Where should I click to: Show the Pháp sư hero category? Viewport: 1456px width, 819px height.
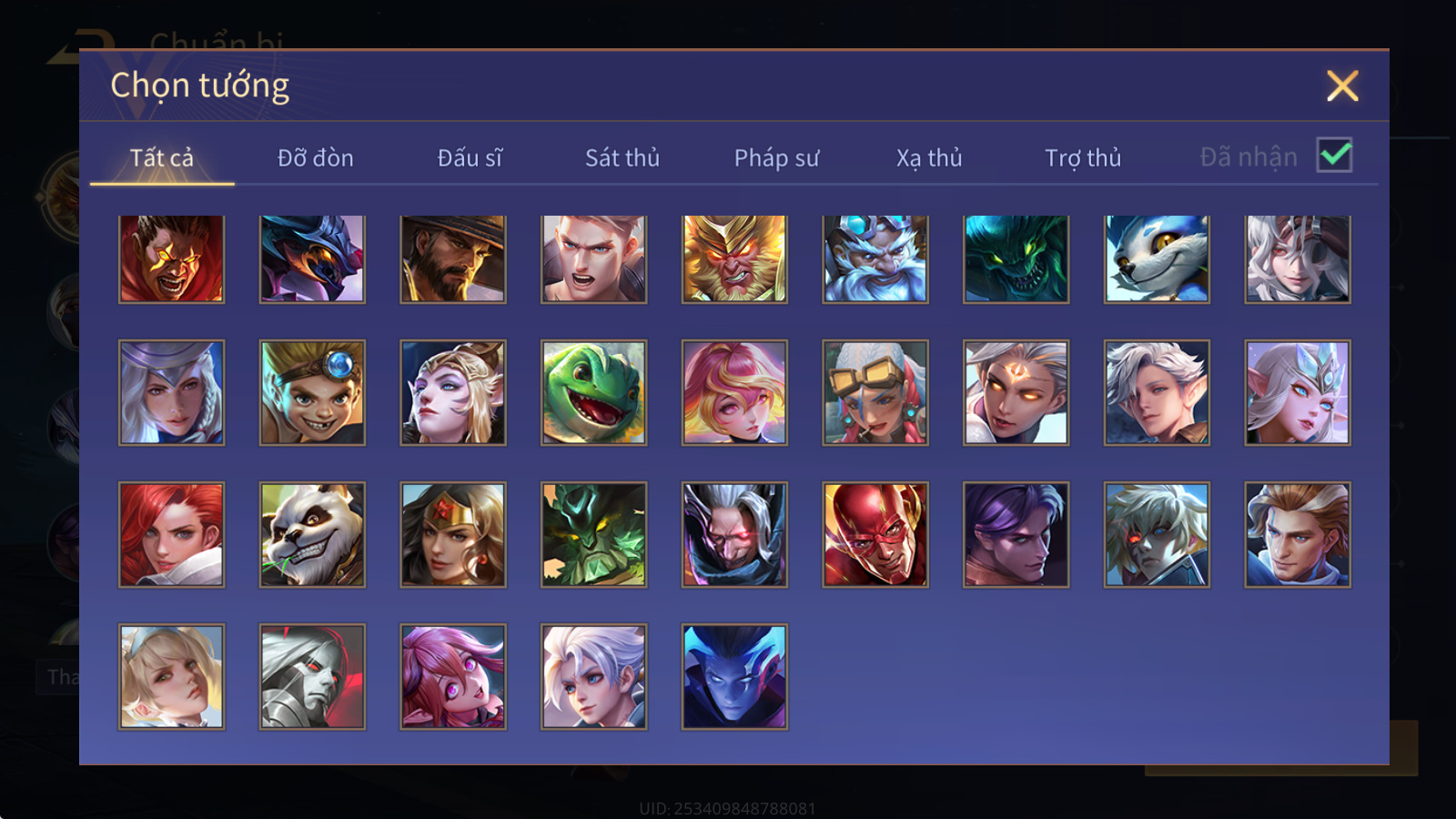[776, 157]
